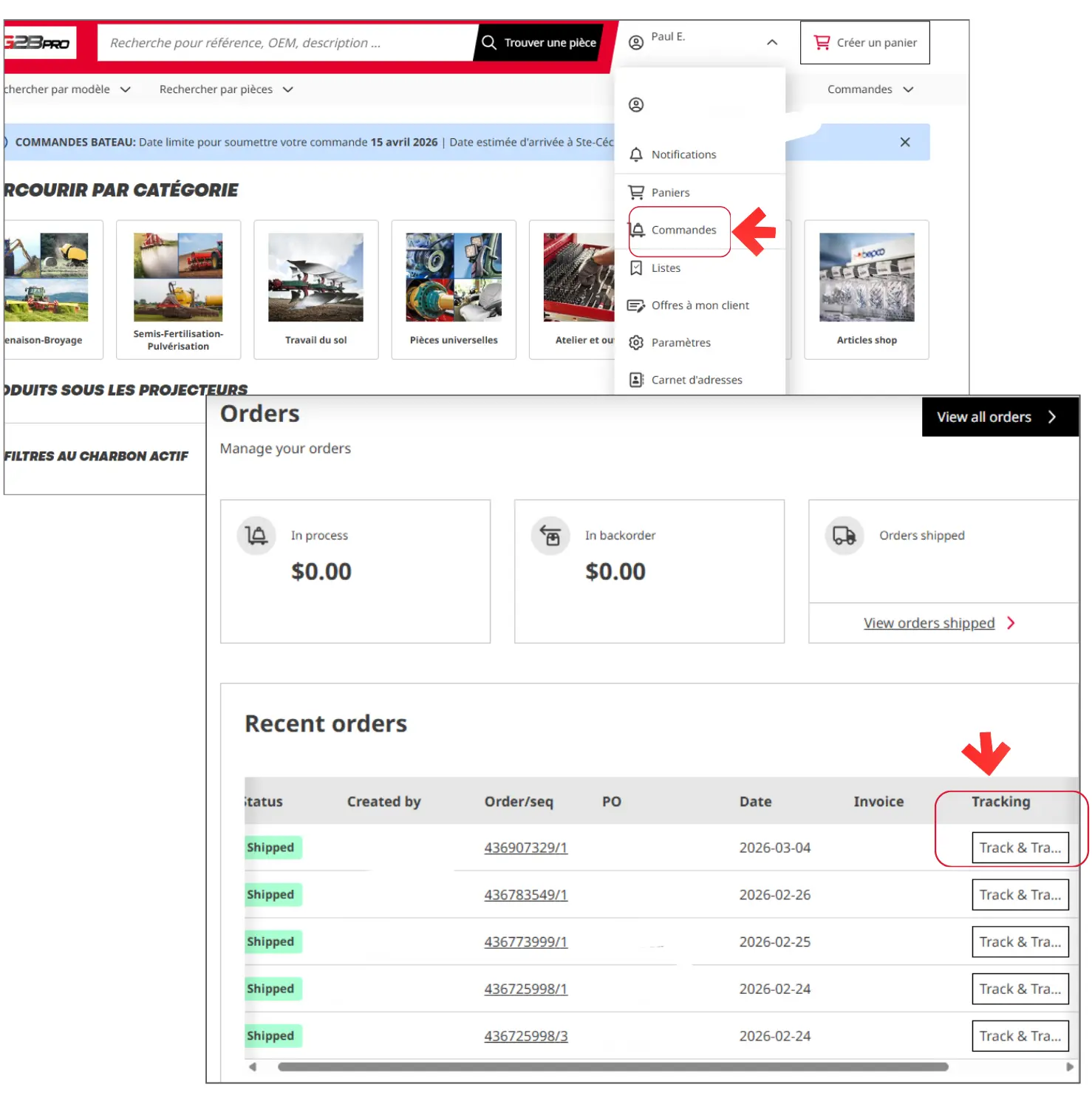Open the Commandes dropdown in navigation bar
The width and height of the screenshot is (1092, 1107).
(870, 89)
